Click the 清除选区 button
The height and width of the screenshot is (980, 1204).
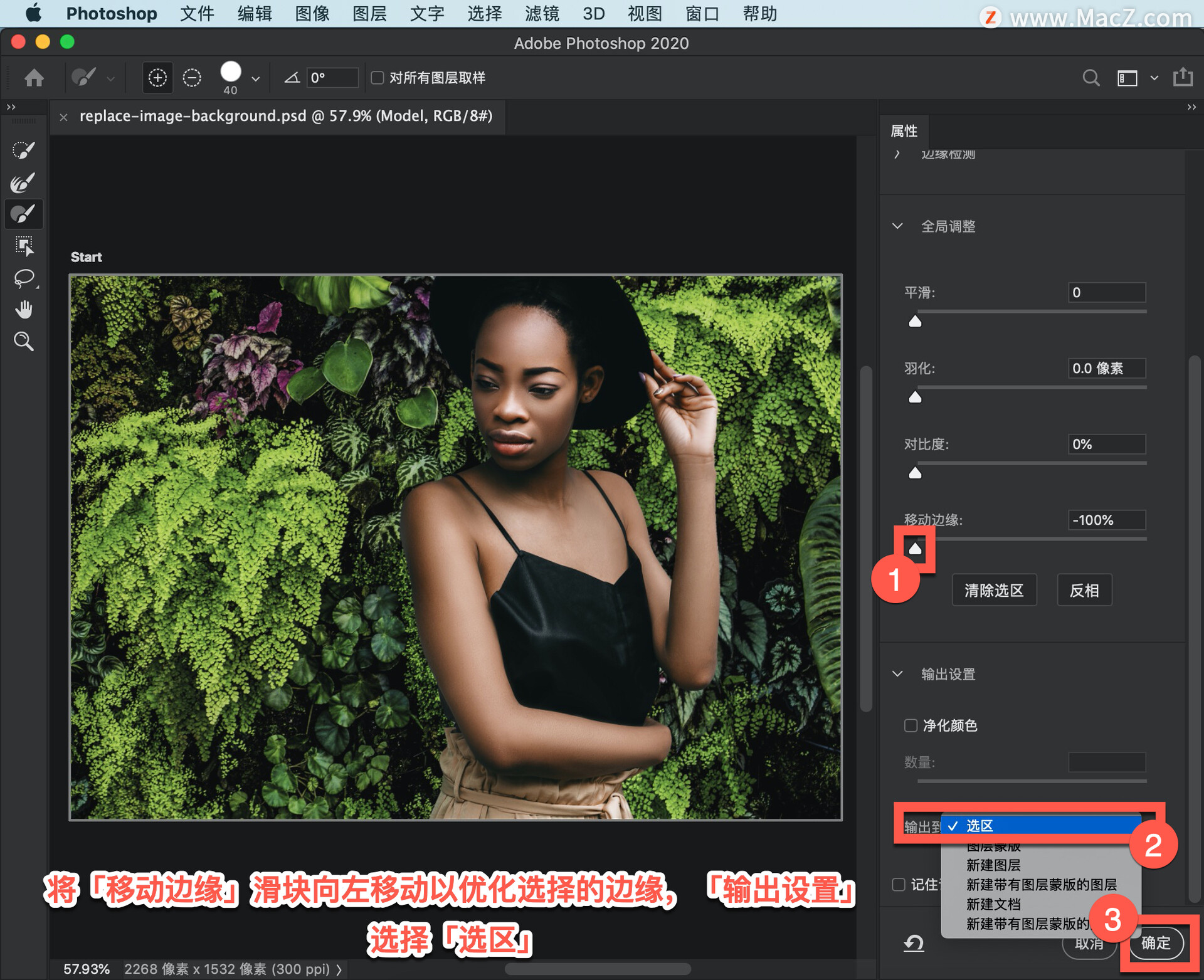[994, 590]
